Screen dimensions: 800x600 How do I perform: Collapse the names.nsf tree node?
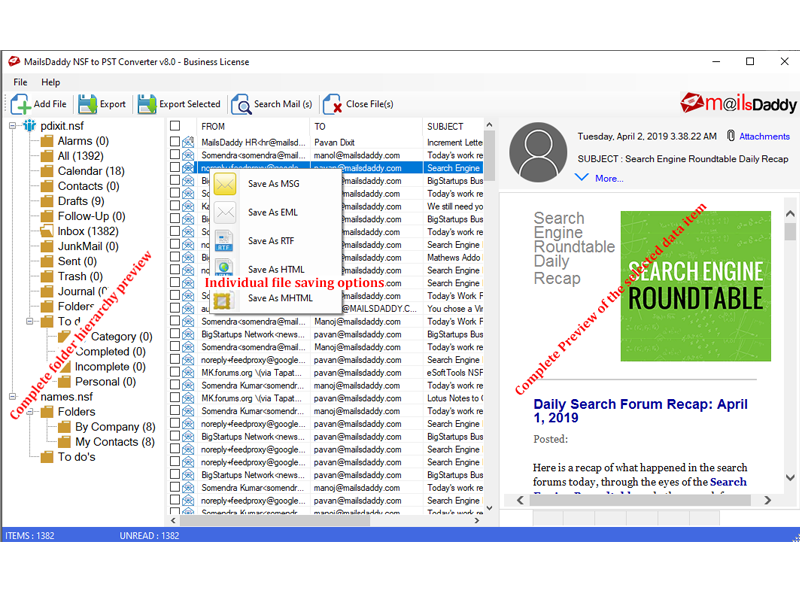(x=13, y=396)
